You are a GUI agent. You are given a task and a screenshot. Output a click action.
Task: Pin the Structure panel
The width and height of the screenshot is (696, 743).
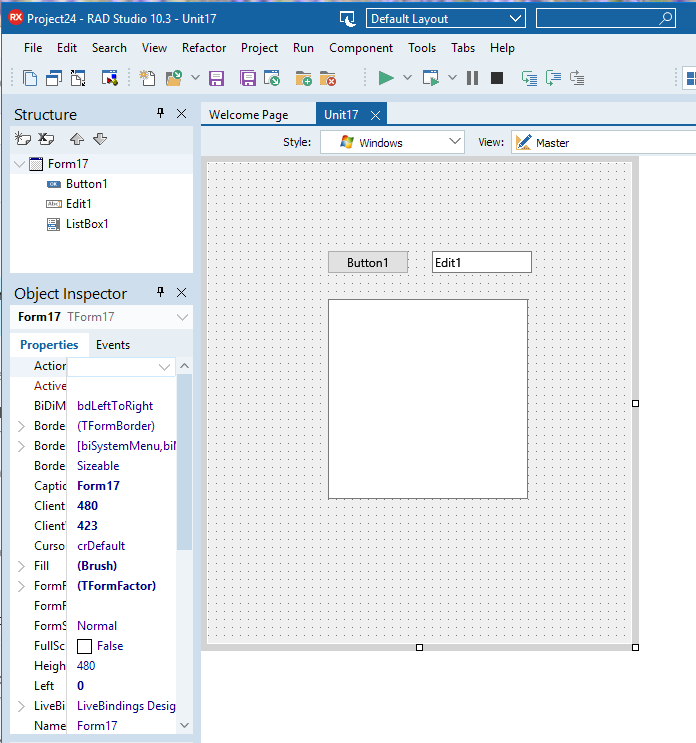coord(160,114)
